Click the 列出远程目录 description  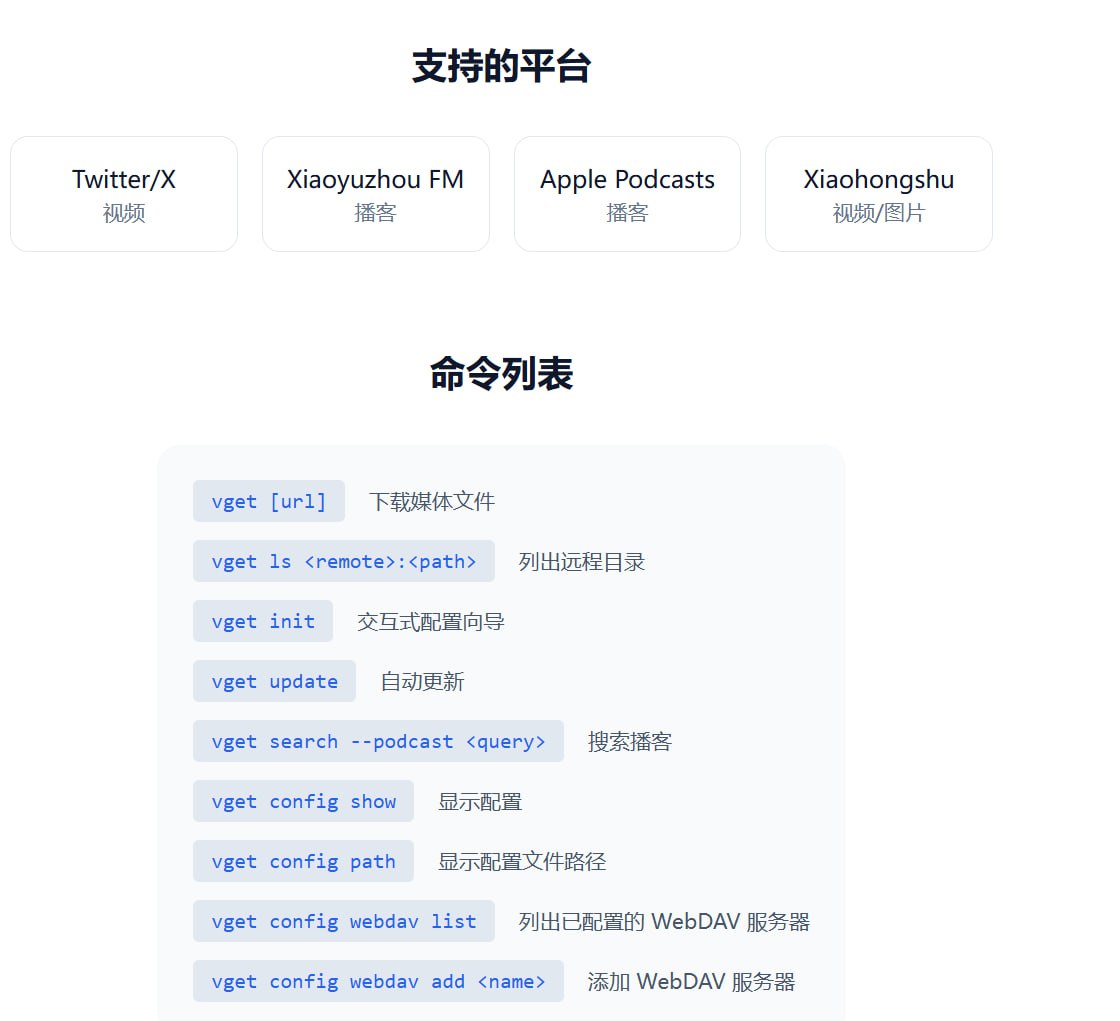pos(581,562)
